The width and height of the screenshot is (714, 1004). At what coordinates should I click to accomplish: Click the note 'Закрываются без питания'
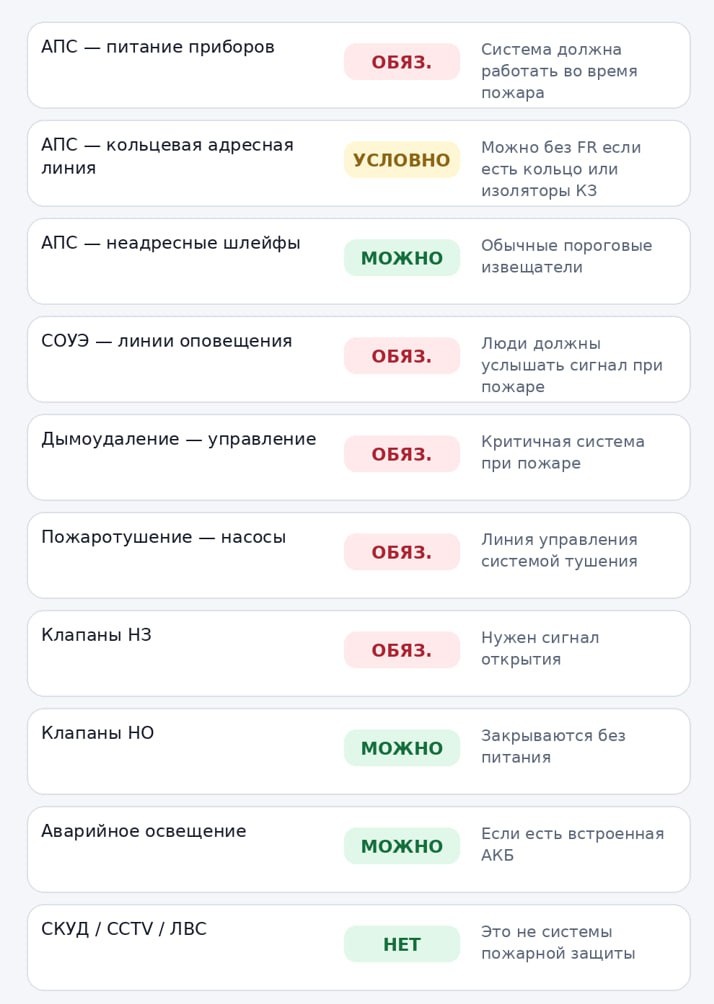(x=553, y=746)
